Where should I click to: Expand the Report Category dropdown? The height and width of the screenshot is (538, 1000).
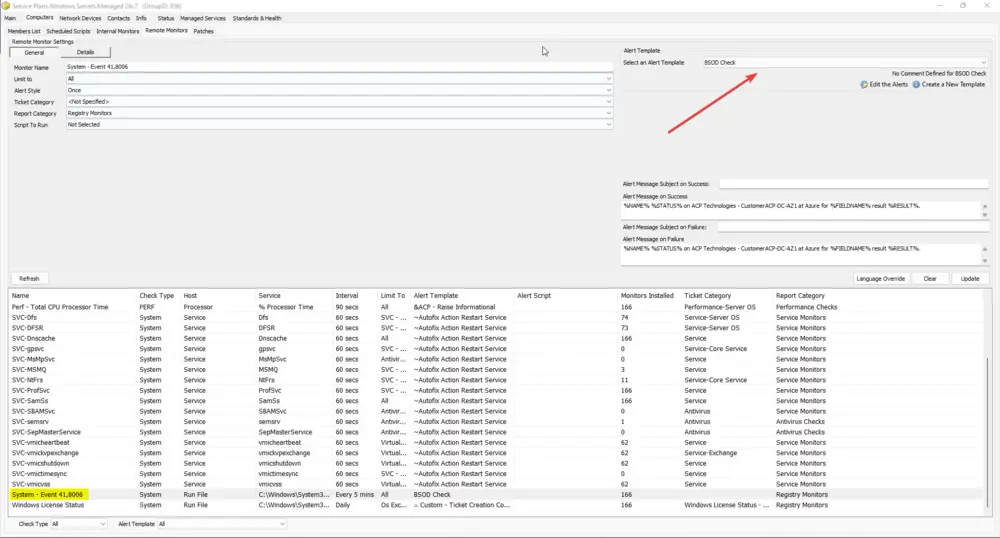[608, 113]
